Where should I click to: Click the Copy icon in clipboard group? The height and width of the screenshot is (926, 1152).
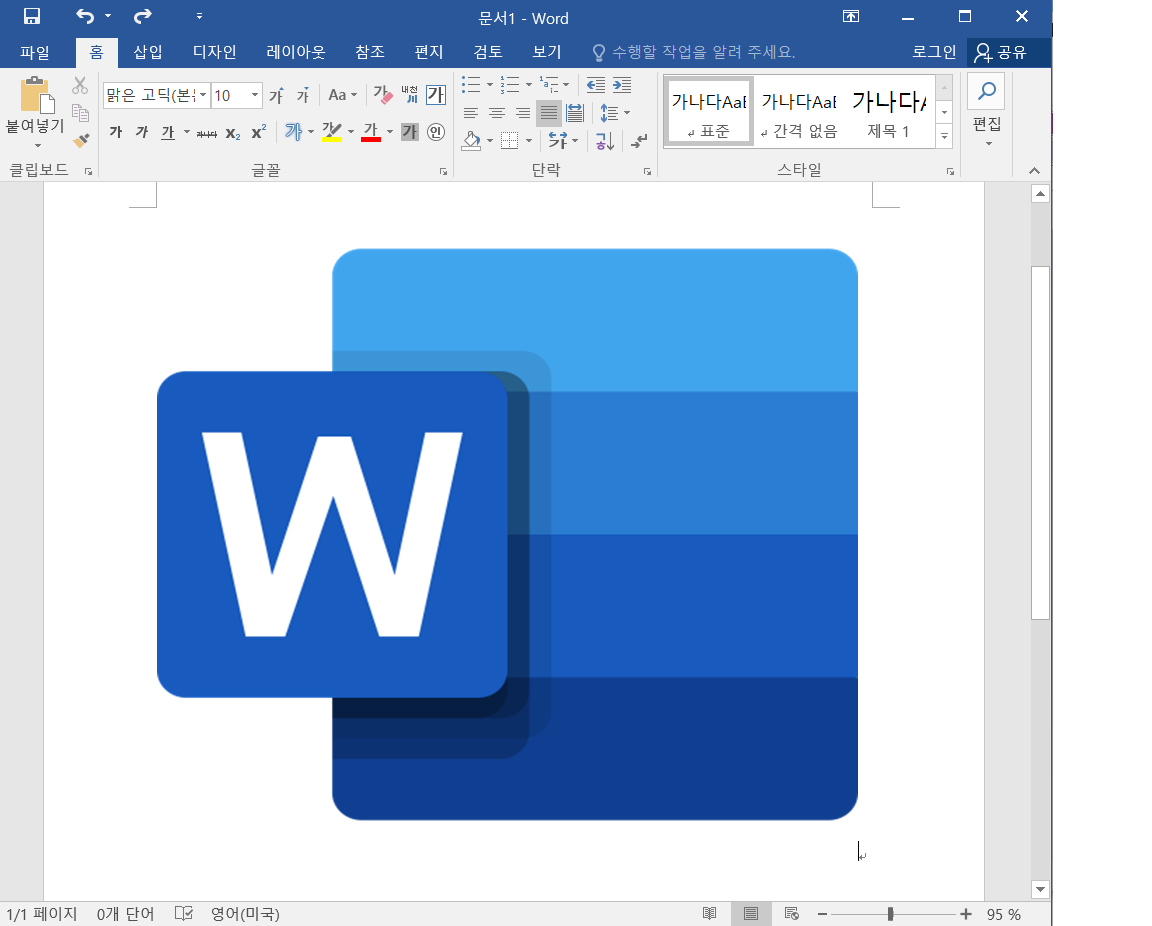click(80, 112)
